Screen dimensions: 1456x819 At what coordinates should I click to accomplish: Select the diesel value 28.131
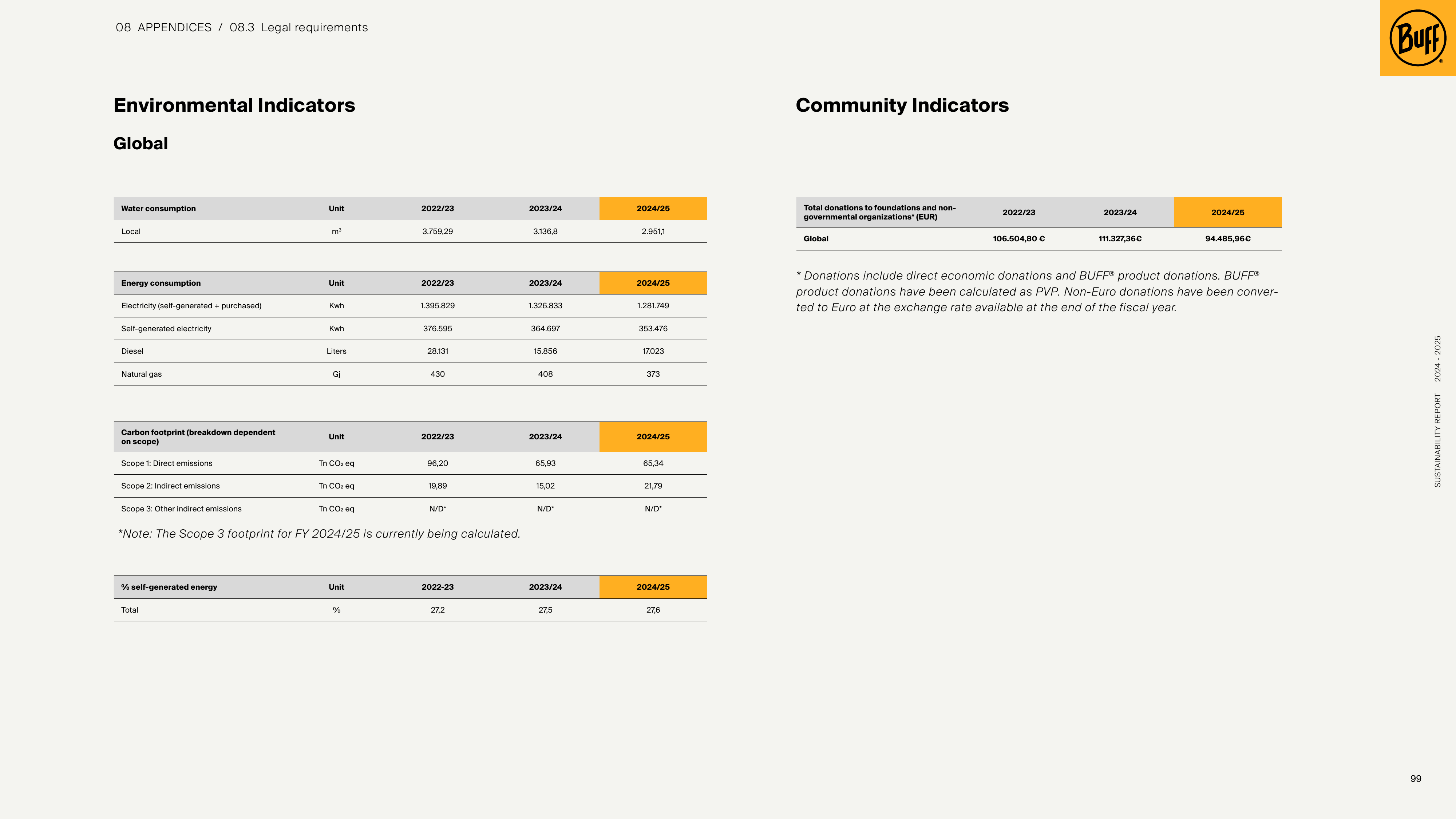point(438,352)
